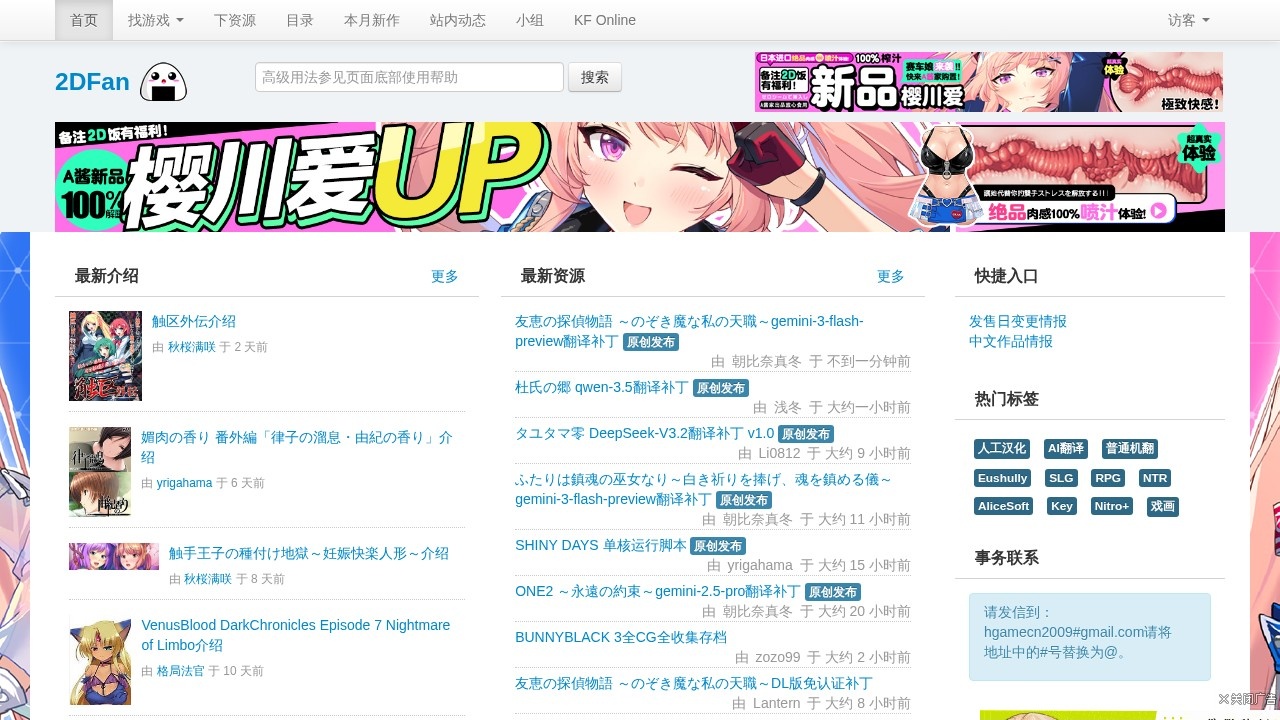Open BUNNYBLACK 3全CG全收集存档 resource
This screenshot has height=720, width=1280.
620,637
